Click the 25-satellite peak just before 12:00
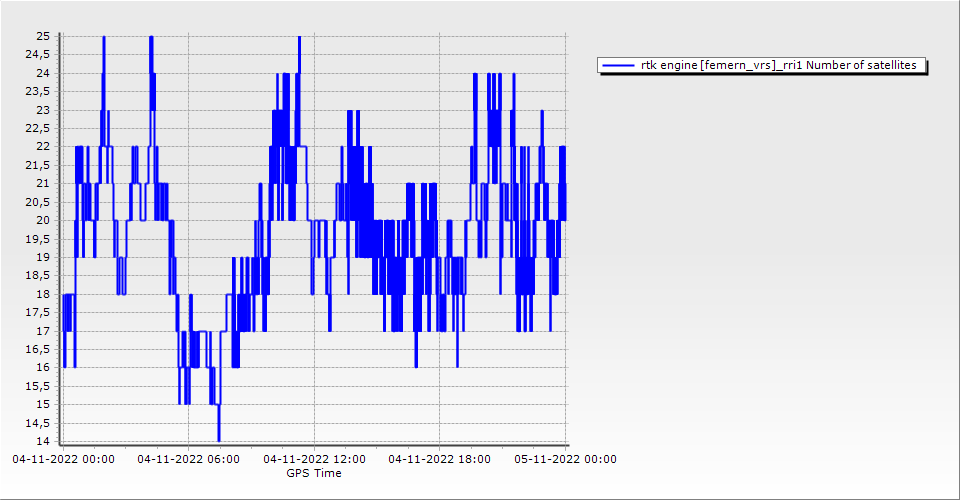This screenshot has width=960, height=500. (299, 38)
